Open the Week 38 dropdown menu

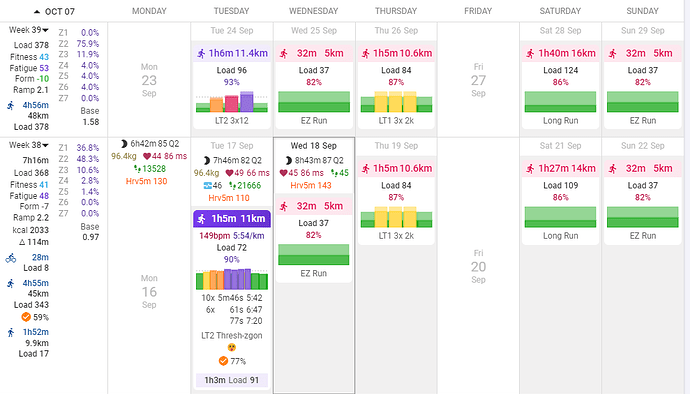click(46, 145)
